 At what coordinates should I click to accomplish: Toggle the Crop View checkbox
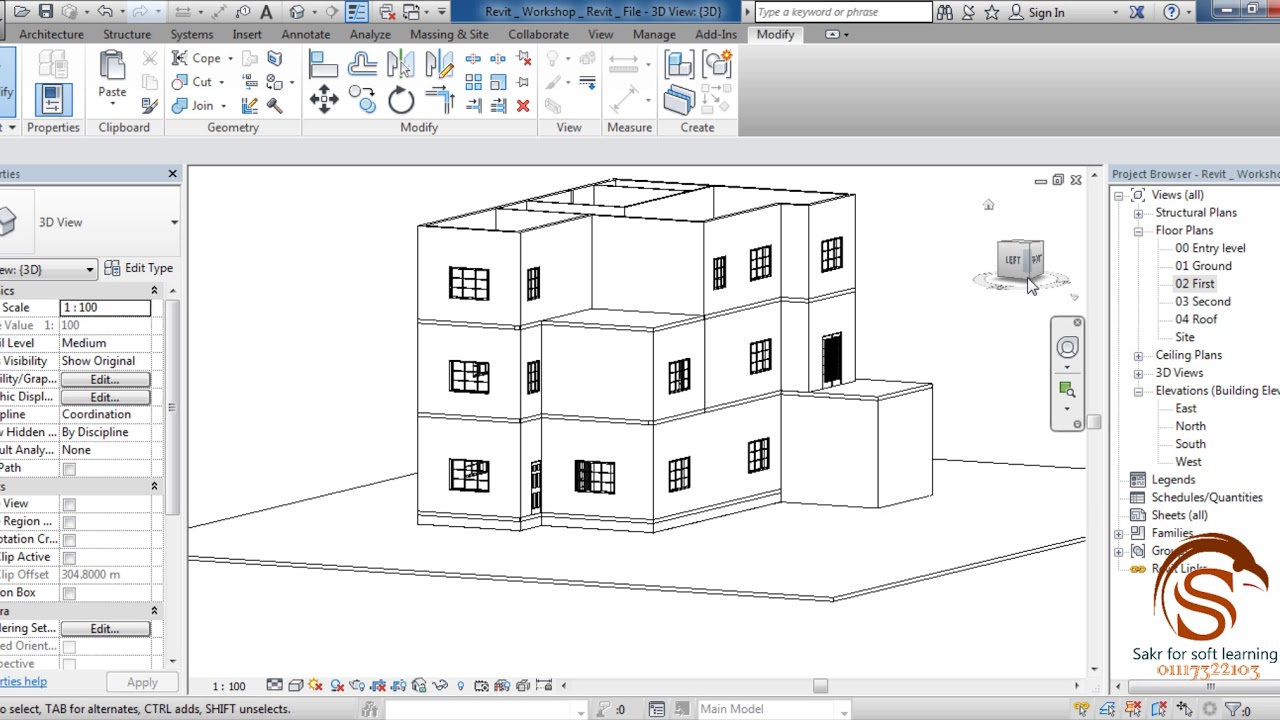69,504
